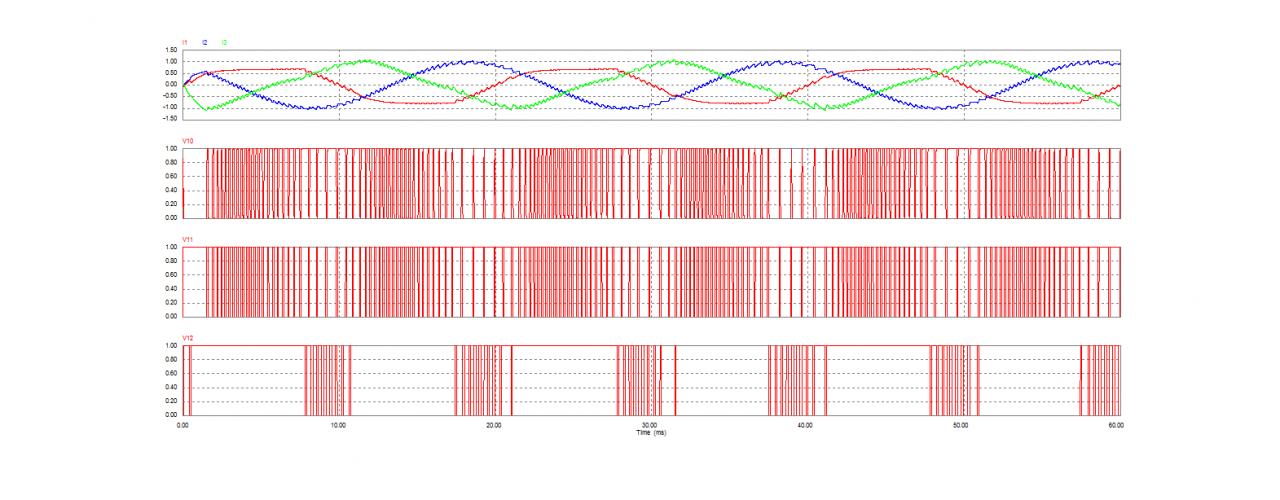This screenshot has height=500, width=1280.
Task: Click the 20.00 time axis tick
Action: pyautogui.click(x=494, y=425)
